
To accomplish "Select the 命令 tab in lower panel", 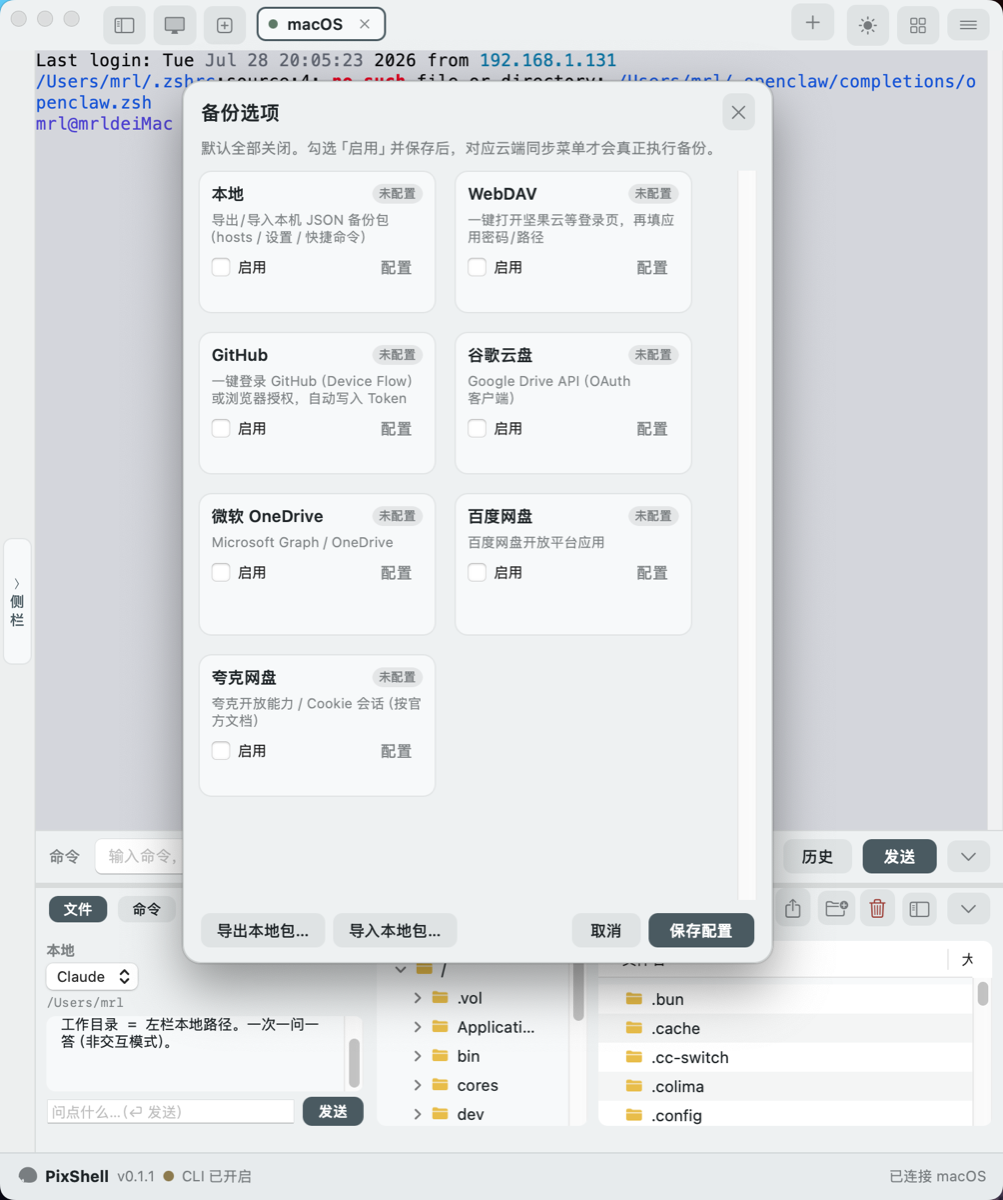I will [147, 909].
